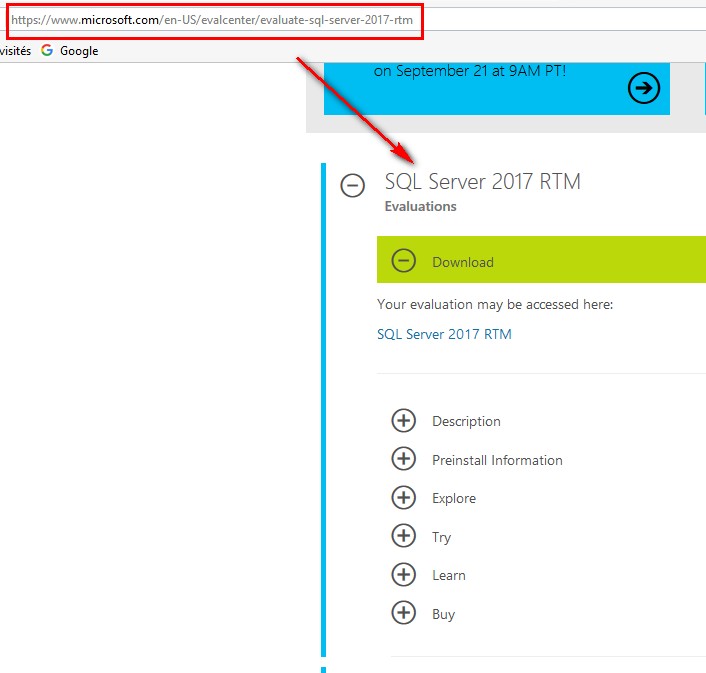Image resolution: width=706 pixels, height=673 pixels.
Task: Click the Learn label text
Action: point(449,575)
